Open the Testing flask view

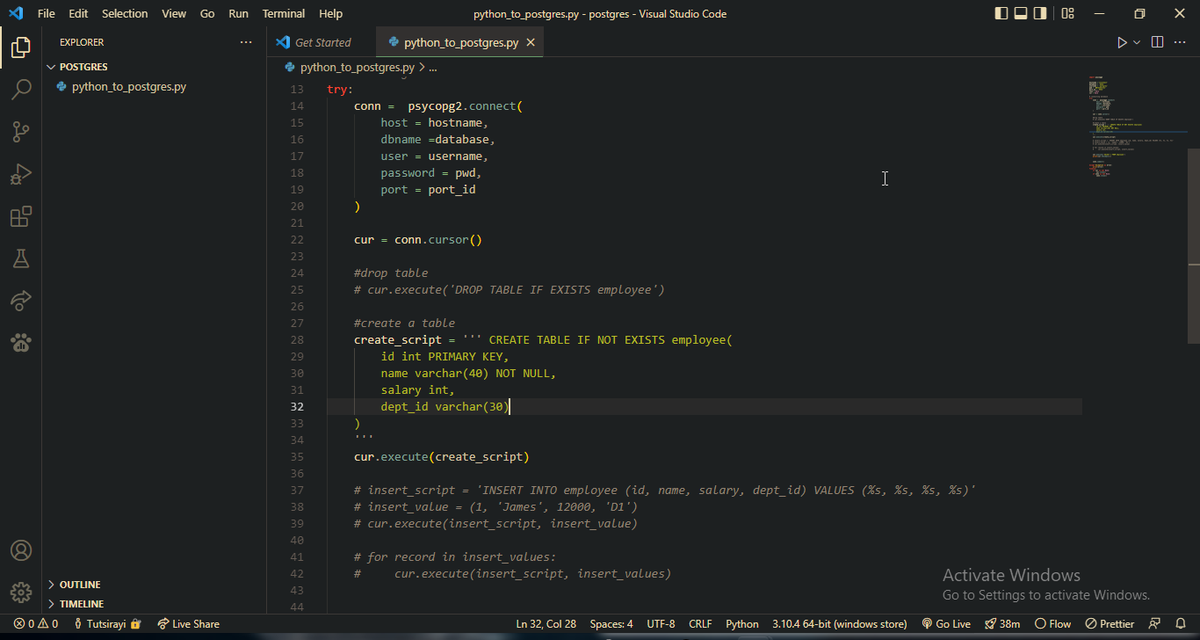(x=21, y=259)
